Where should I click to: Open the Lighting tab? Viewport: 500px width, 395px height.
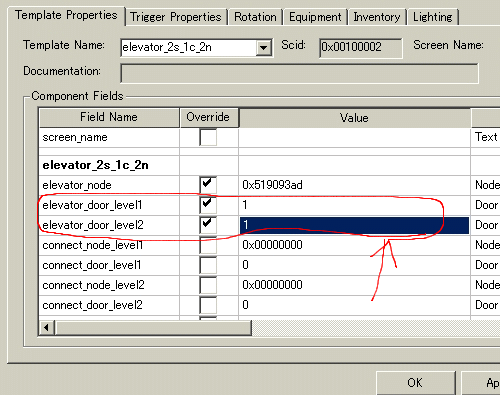coord(433,17)
